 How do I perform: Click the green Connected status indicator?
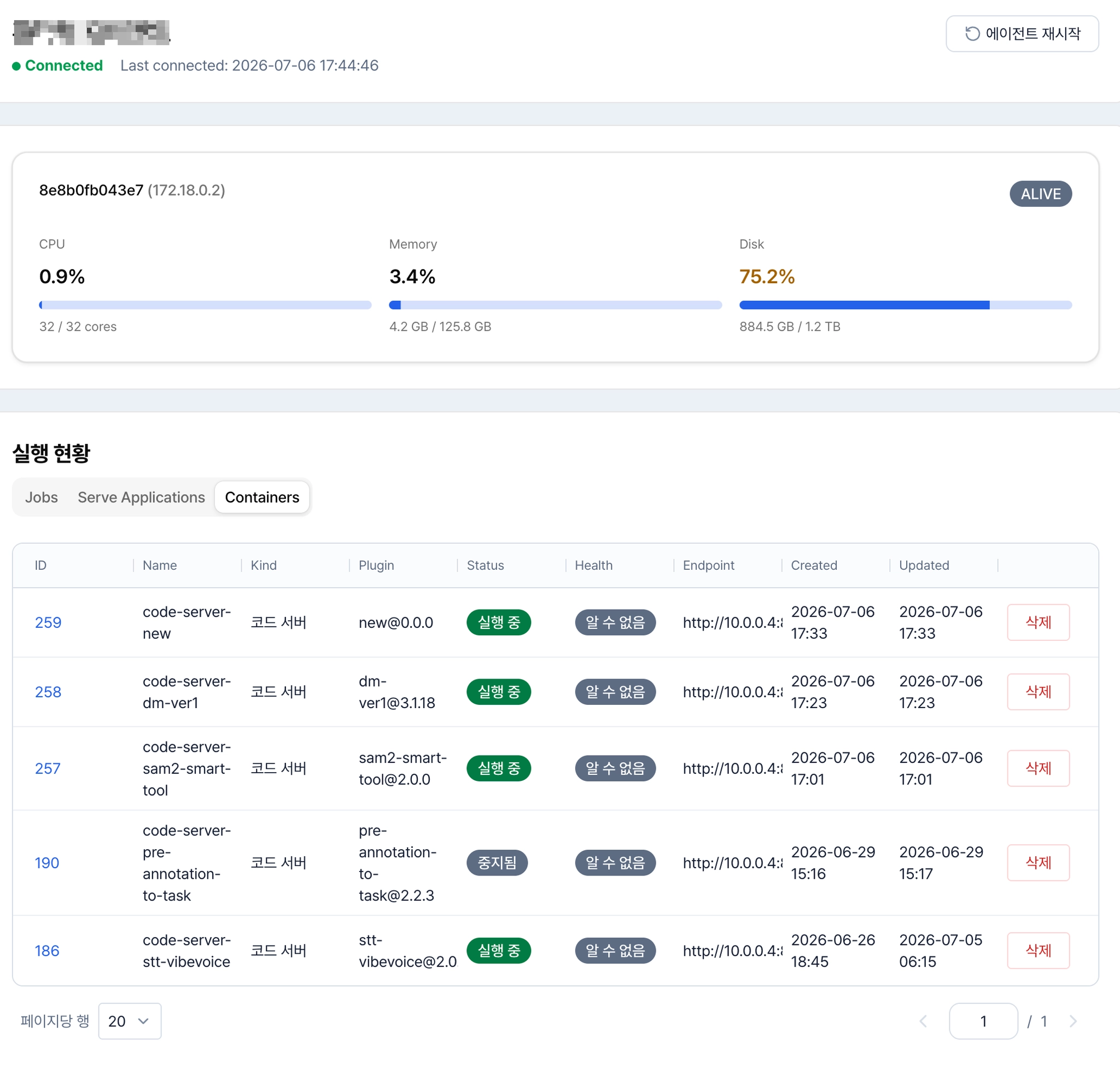(57, 66)
